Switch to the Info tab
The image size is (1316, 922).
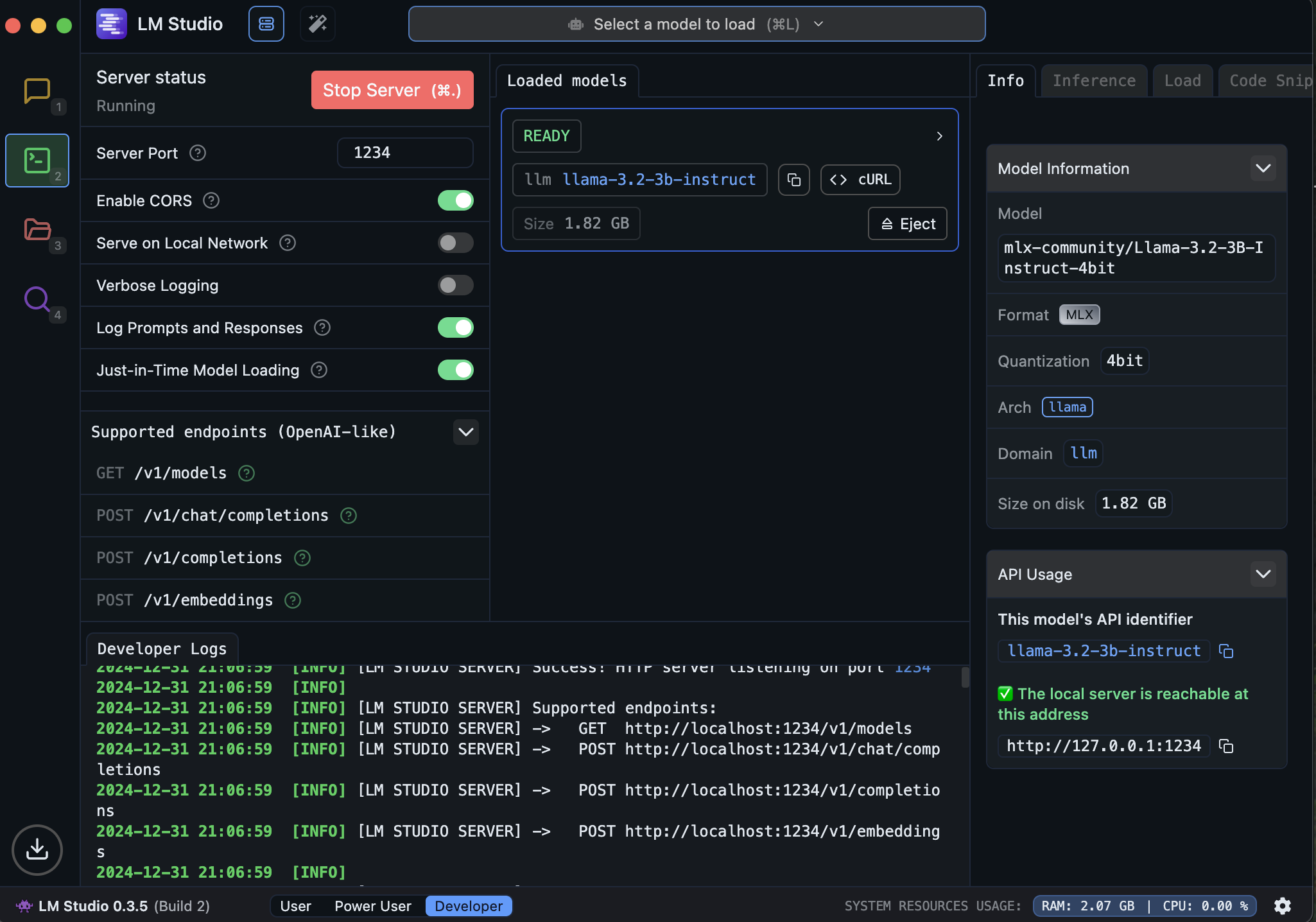[1006, 81]
